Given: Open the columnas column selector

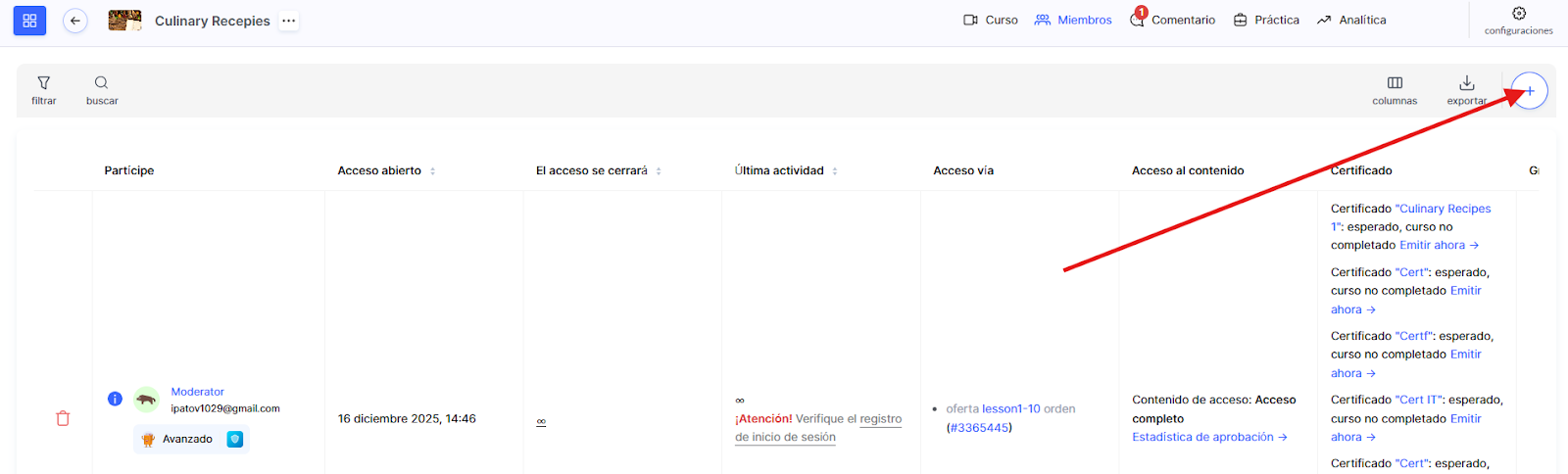Looking at the screenshot, I should point(1395,89).
